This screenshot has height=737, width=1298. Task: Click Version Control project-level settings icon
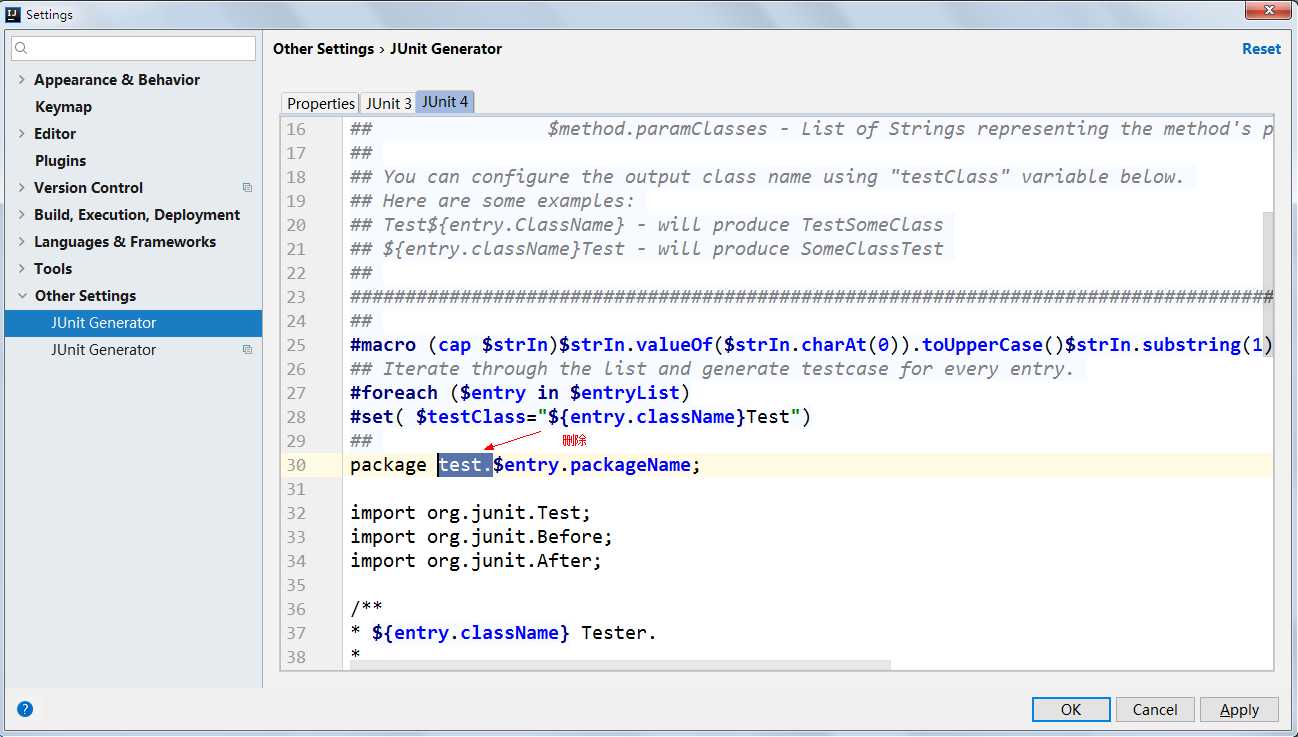pos(247,188)
